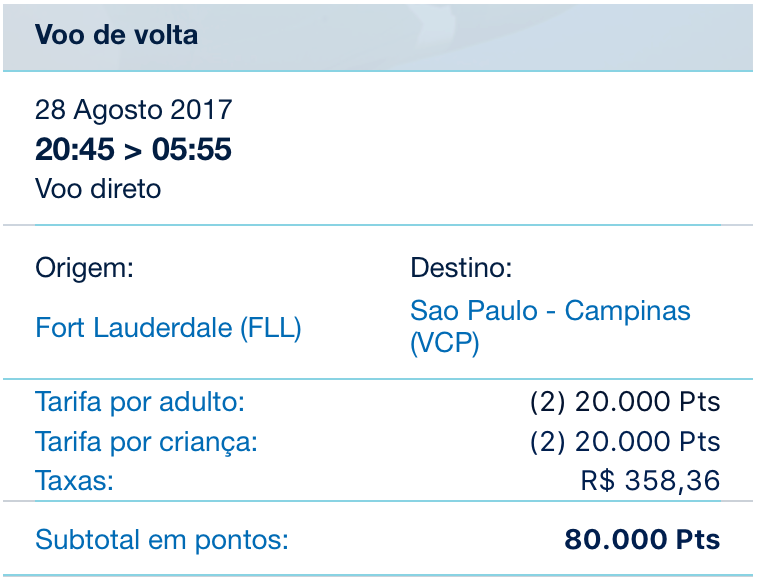Screen dimensions: 759x584
Task: Click the (FLL) airport code text
Action: pos(270,327)
